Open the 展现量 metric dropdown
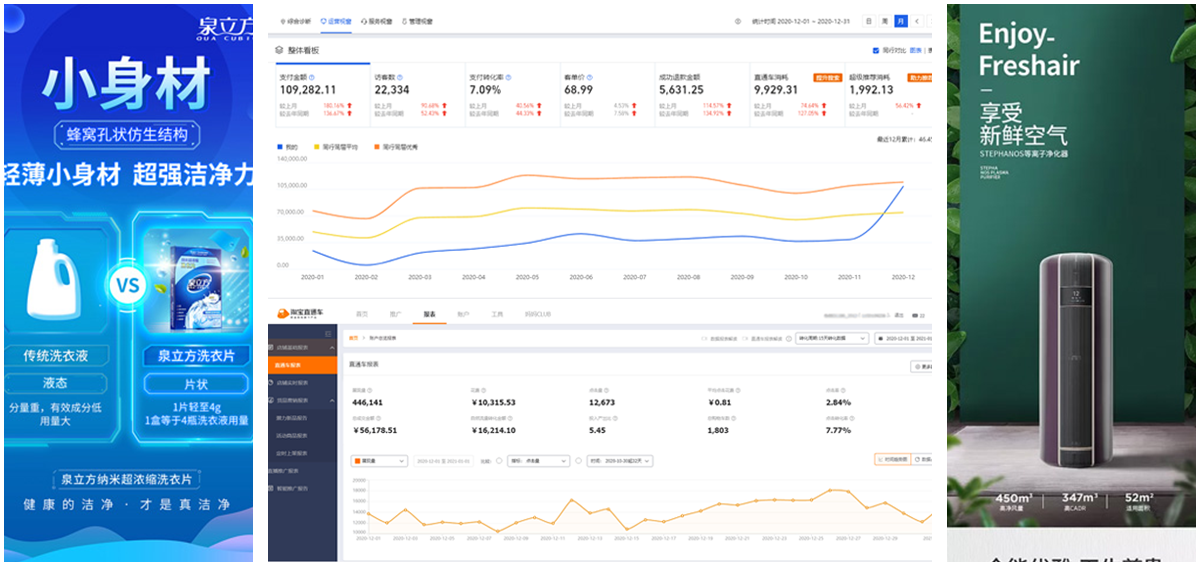The height and width of the screenshot is (566, 1200). [379, 461]
